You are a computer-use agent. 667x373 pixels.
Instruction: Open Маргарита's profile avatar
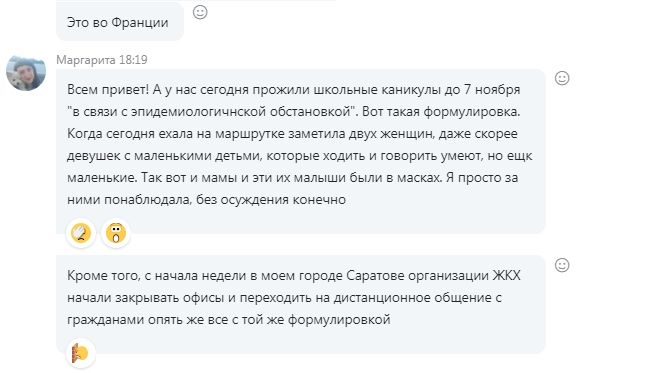[x=26, y=73]
